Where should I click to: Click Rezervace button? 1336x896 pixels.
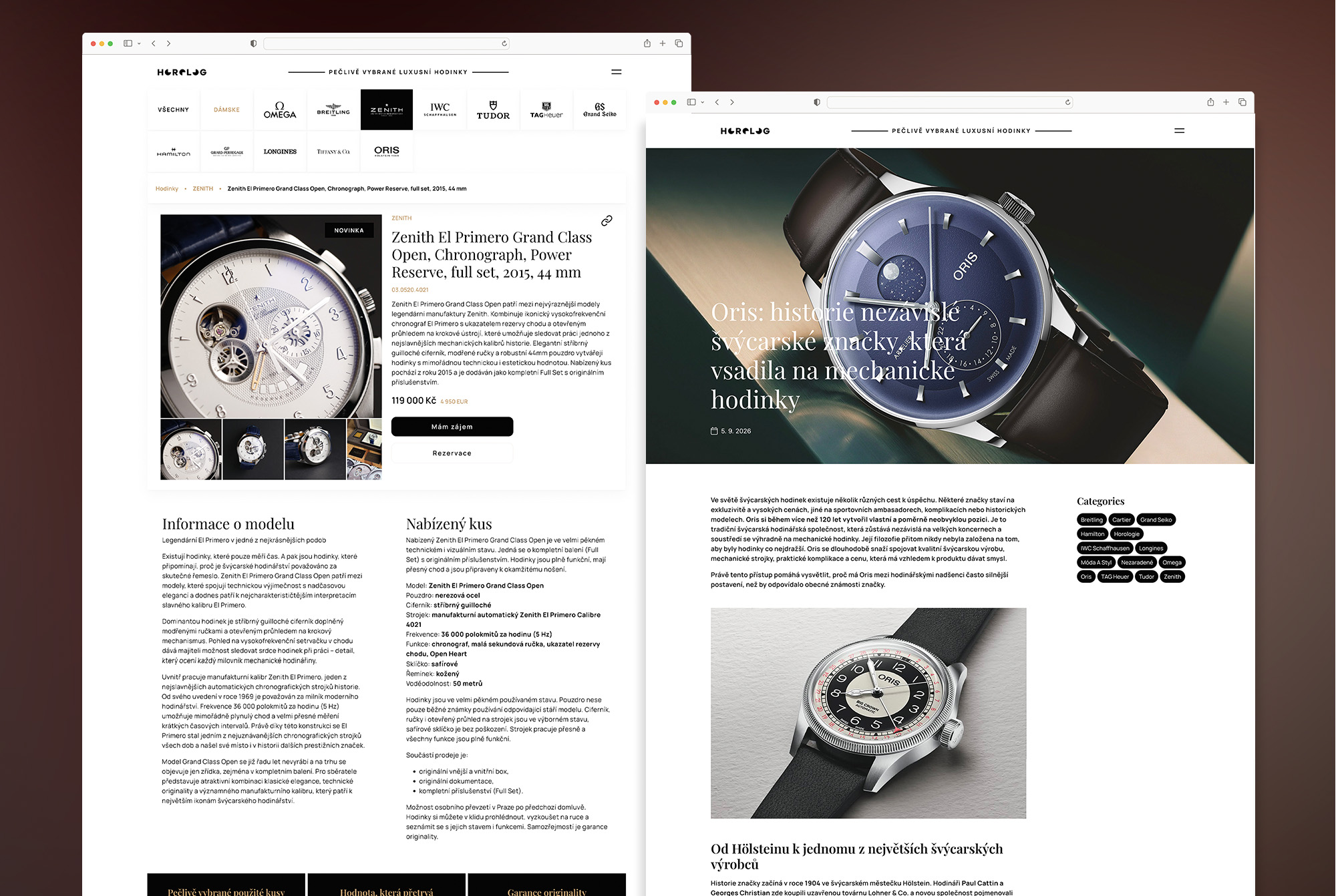tap(452, 453)
